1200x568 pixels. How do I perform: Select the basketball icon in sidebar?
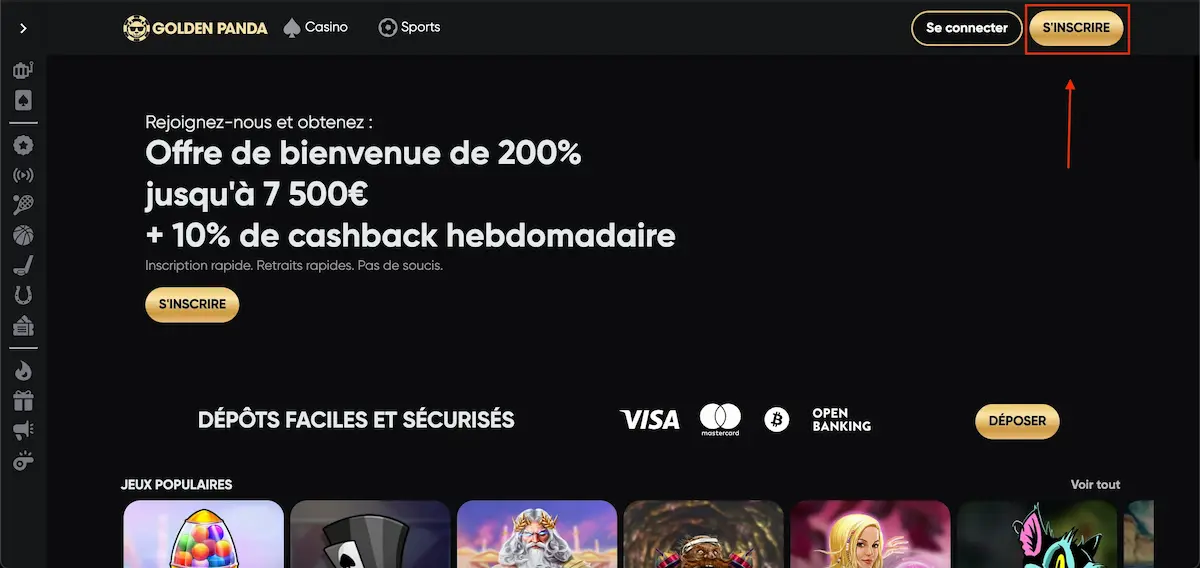coord(23,236)
